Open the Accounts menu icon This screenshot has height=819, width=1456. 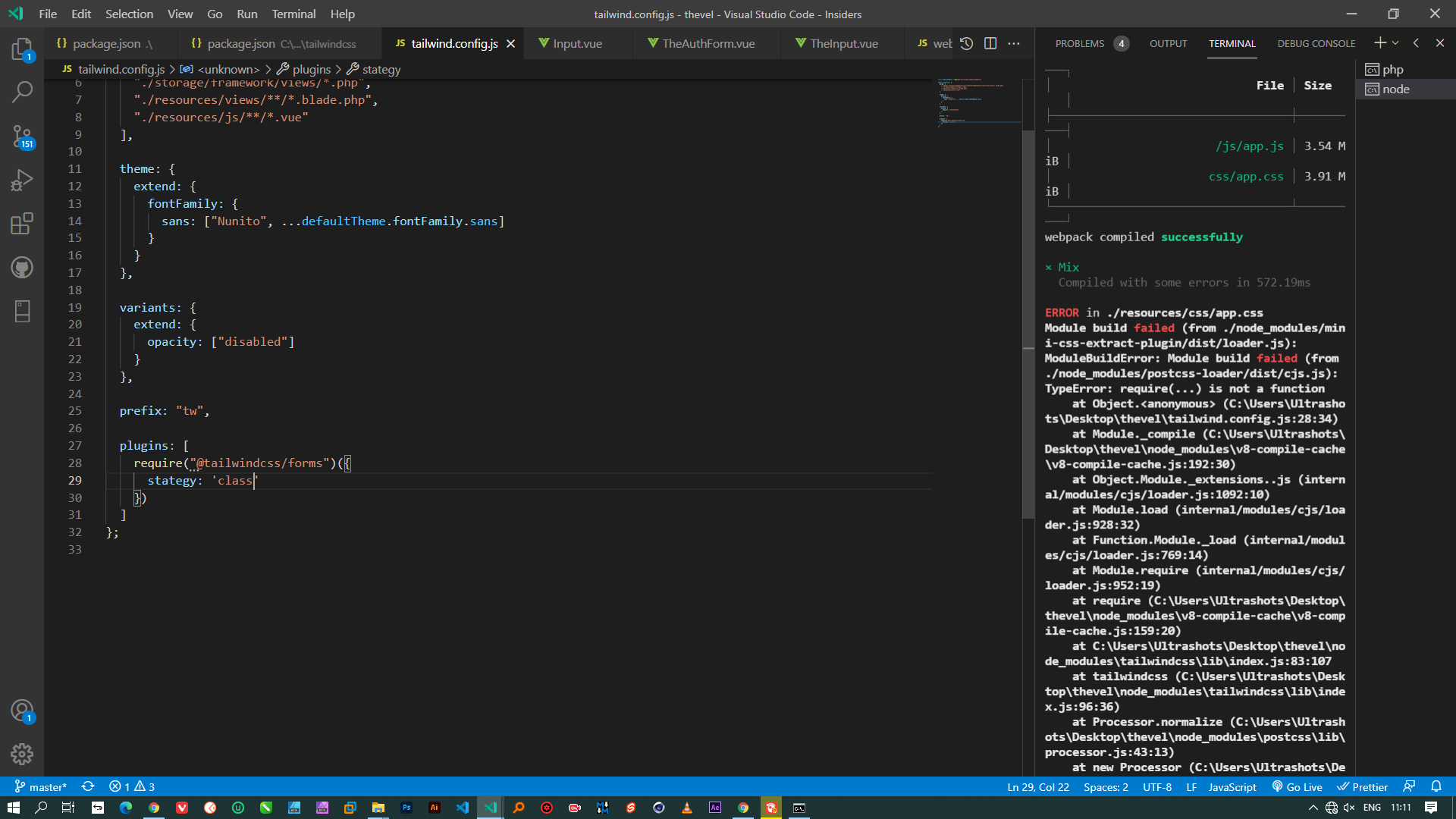coord(22,711)
